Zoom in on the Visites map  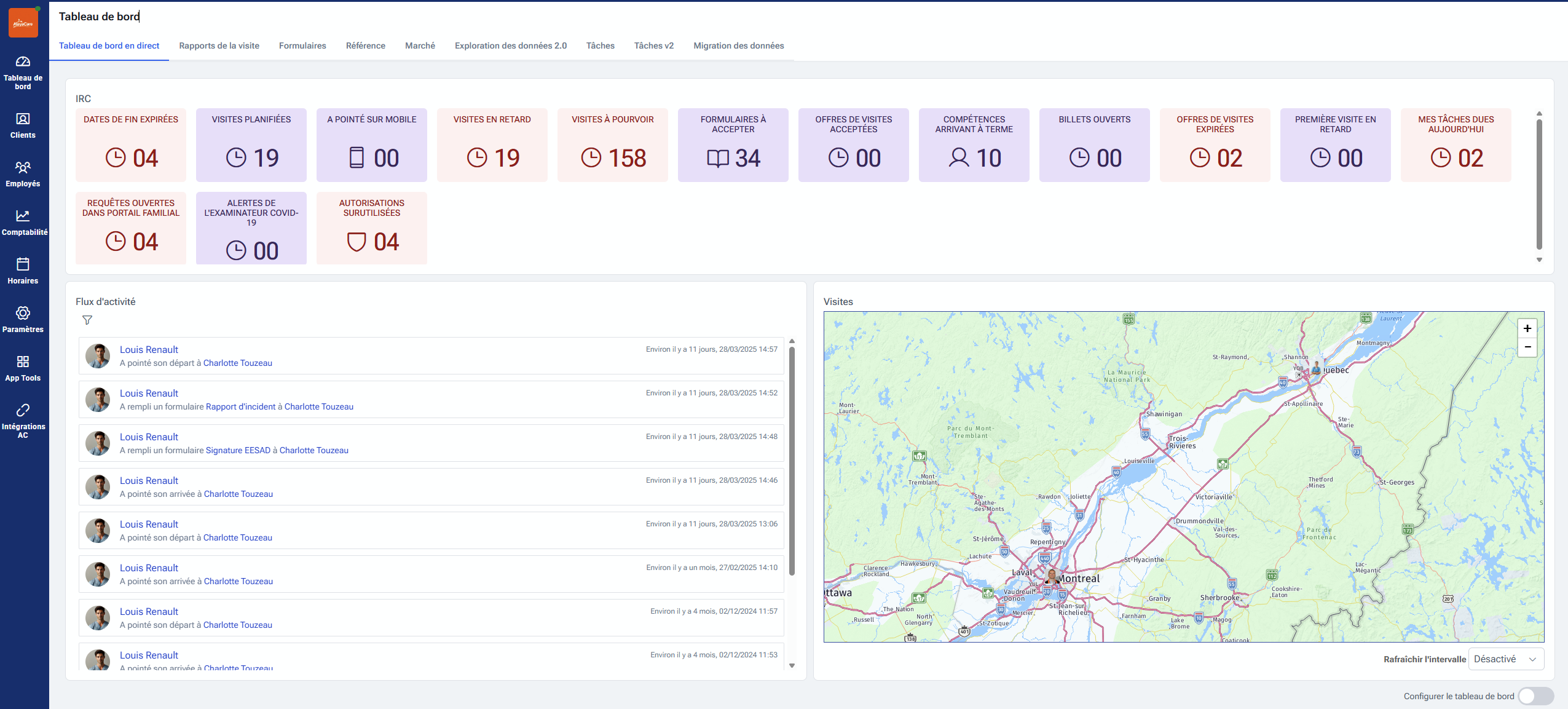pos(1527,328)
